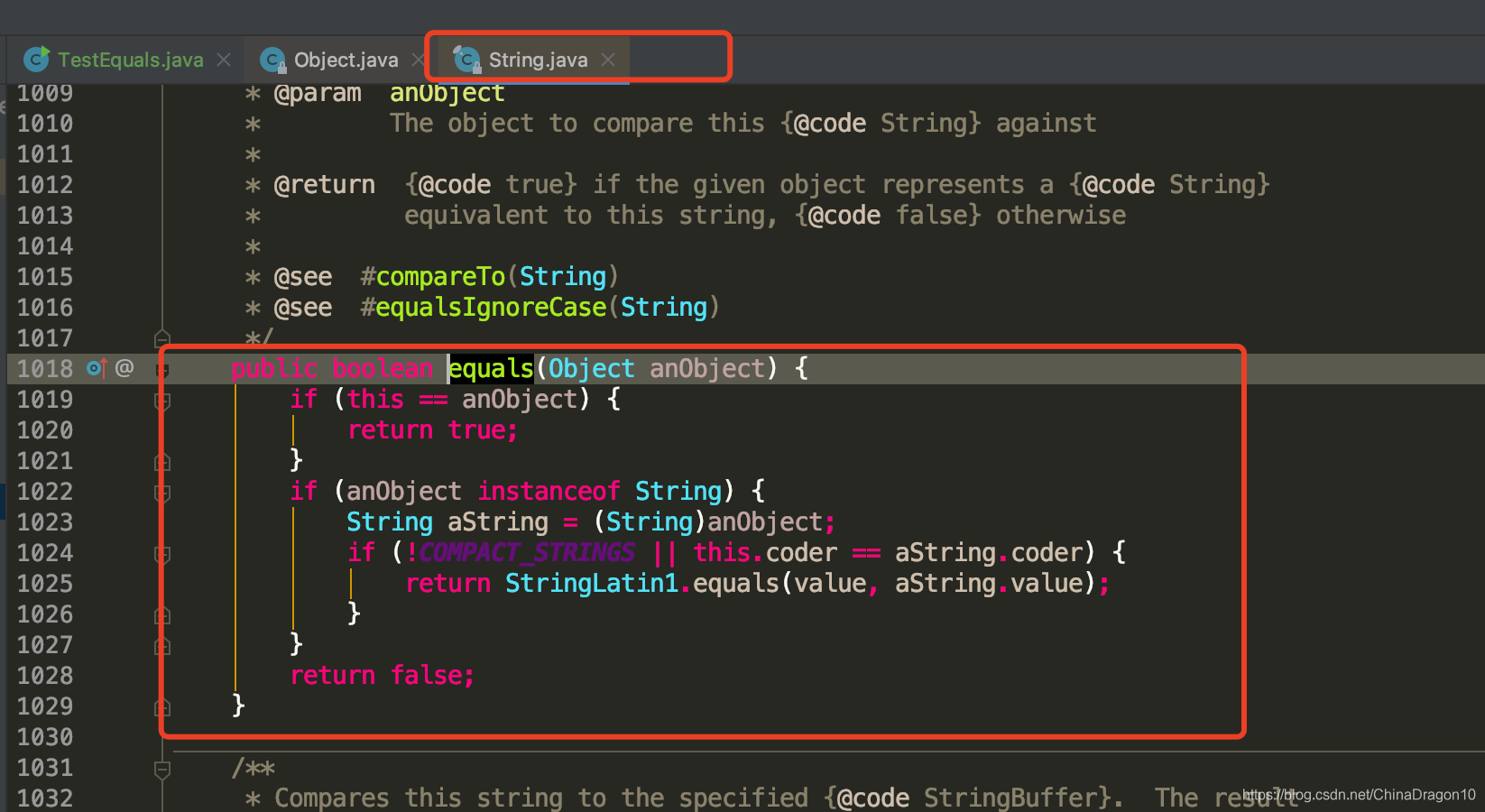1485x812 pixels.
Task: Click line number 1024 in gutter
Action: point(45,552)
